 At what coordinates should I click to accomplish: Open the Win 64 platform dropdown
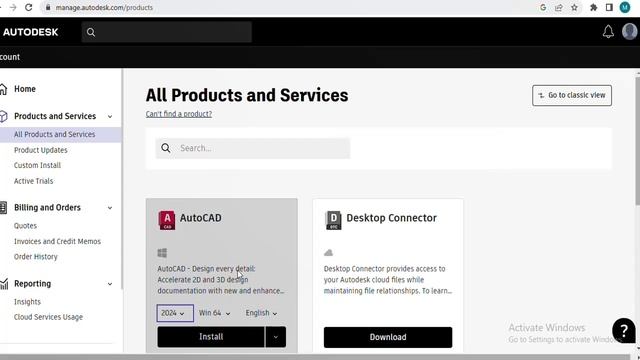(214, 313)
